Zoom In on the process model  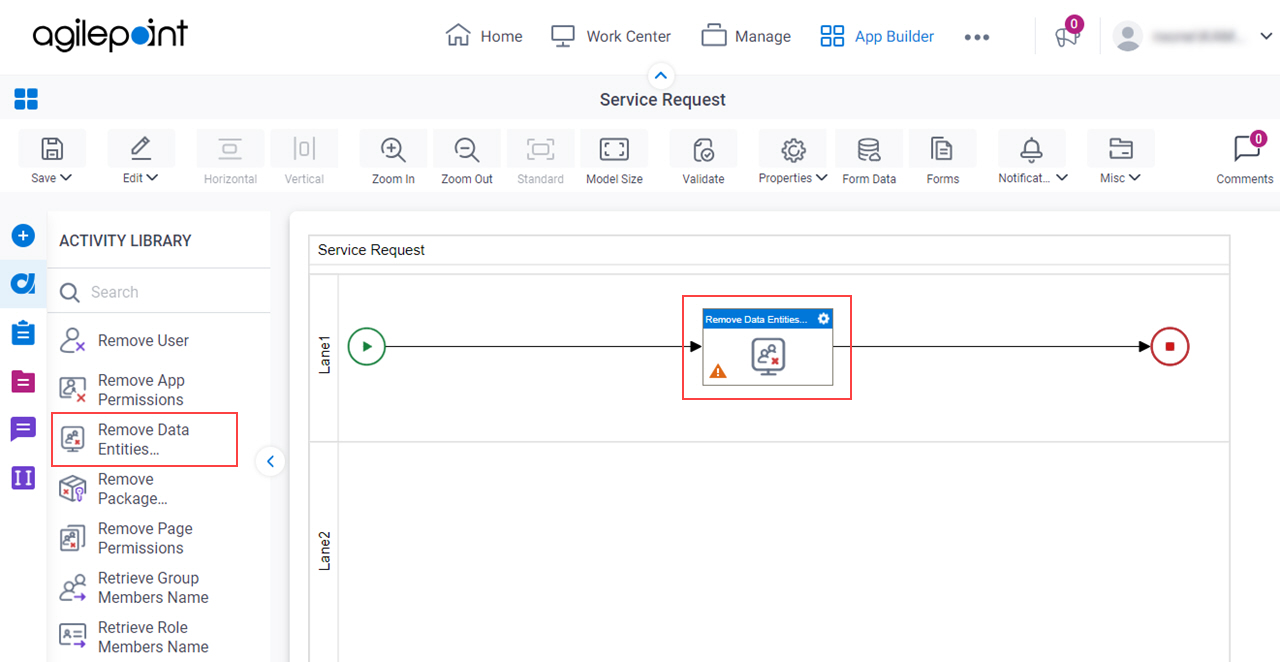393,159
